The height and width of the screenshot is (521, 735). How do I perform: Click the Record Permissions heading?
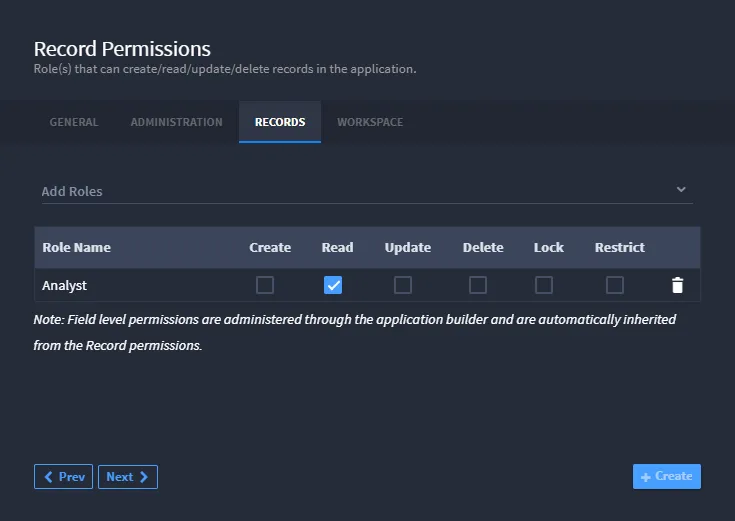click(x=122, y=49)
